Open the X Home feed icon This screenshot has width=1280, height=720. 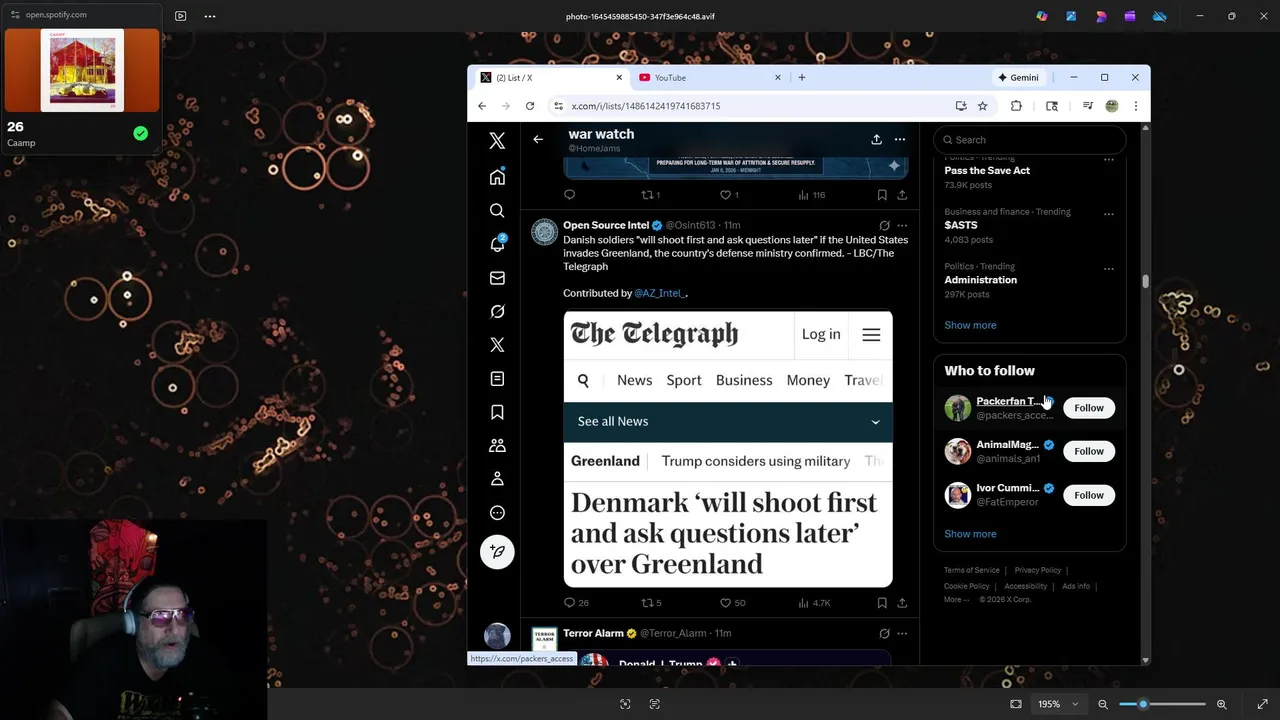497,177
